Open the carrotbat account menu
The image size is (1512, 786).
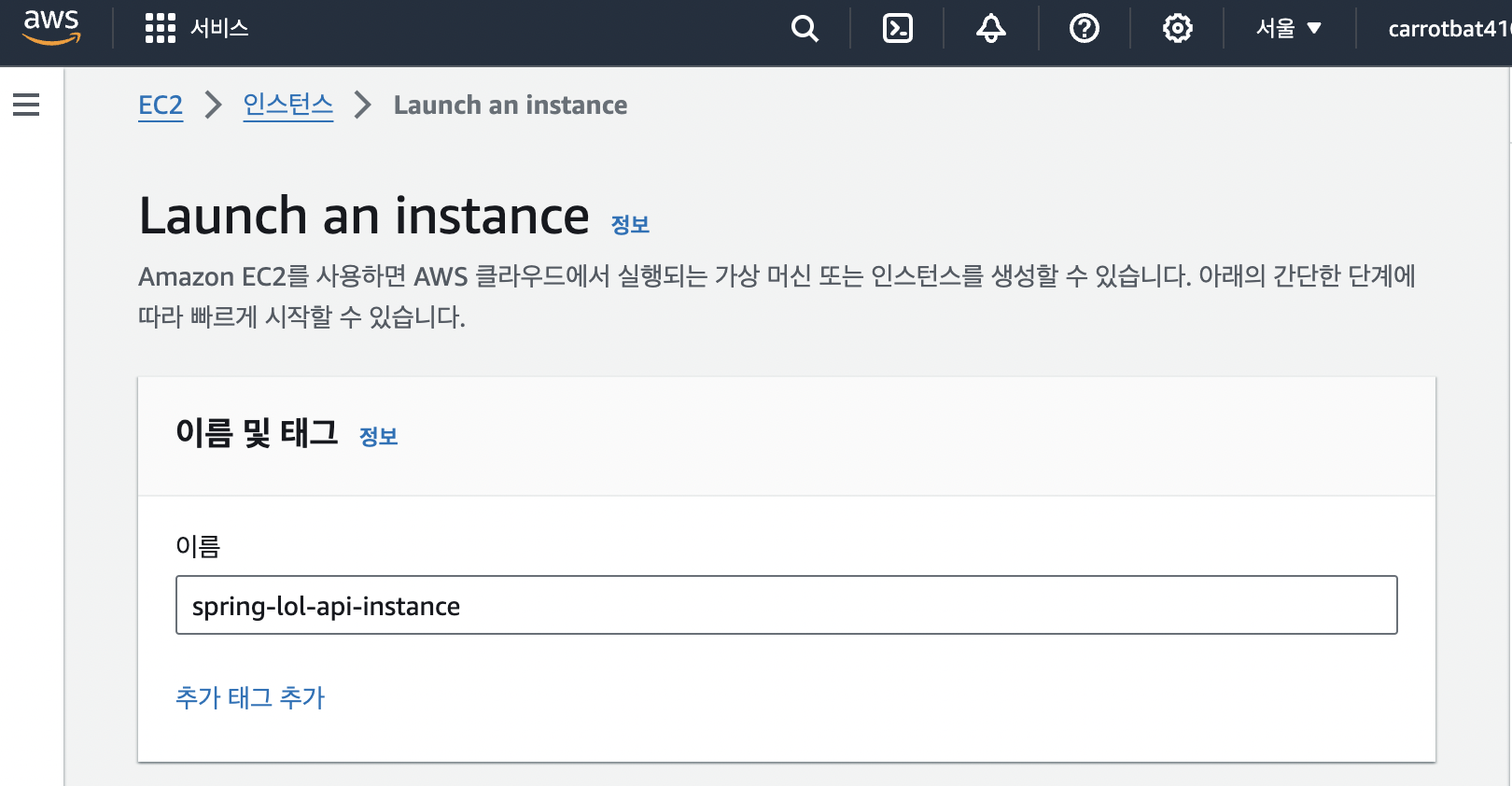[1447, 29]
